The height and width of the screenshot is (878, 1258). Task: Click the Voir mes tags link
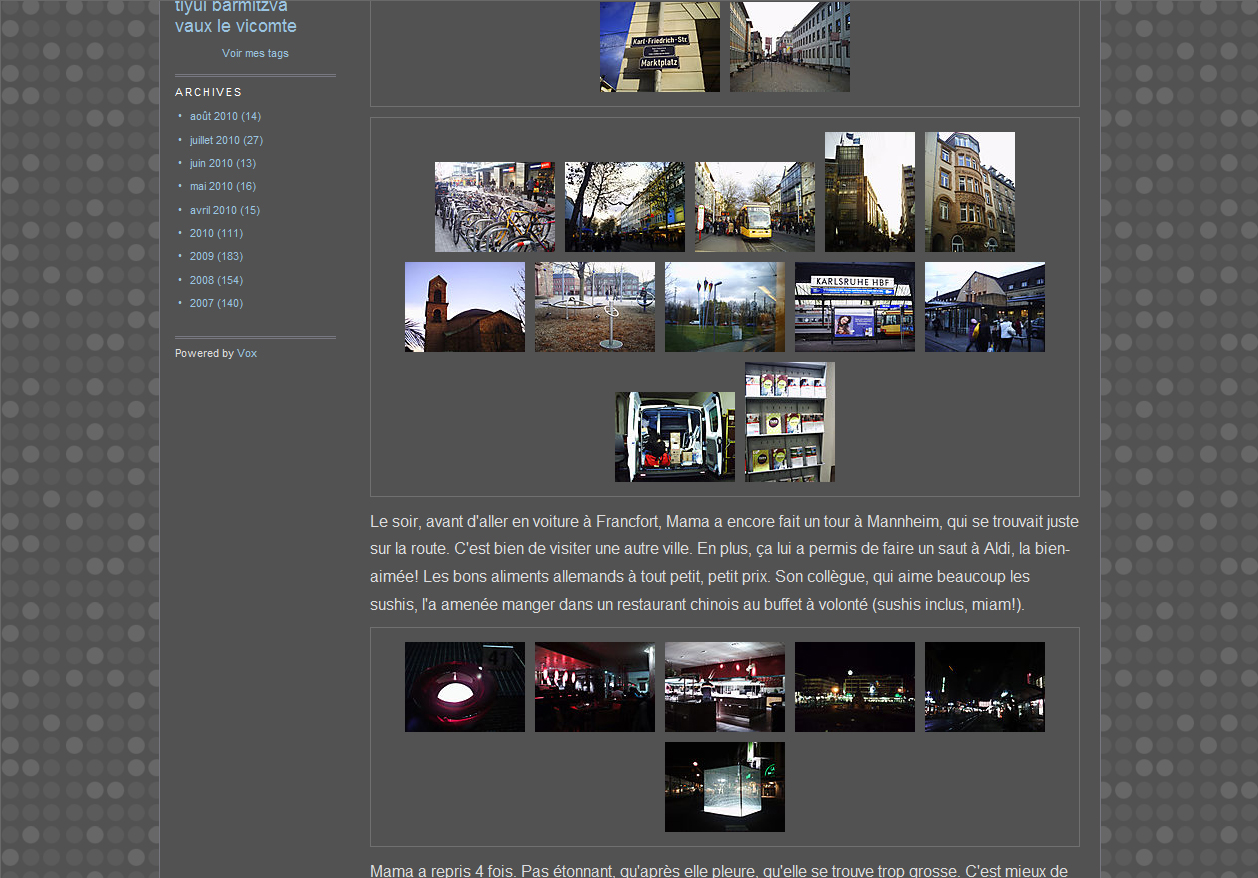pos(255,53)
